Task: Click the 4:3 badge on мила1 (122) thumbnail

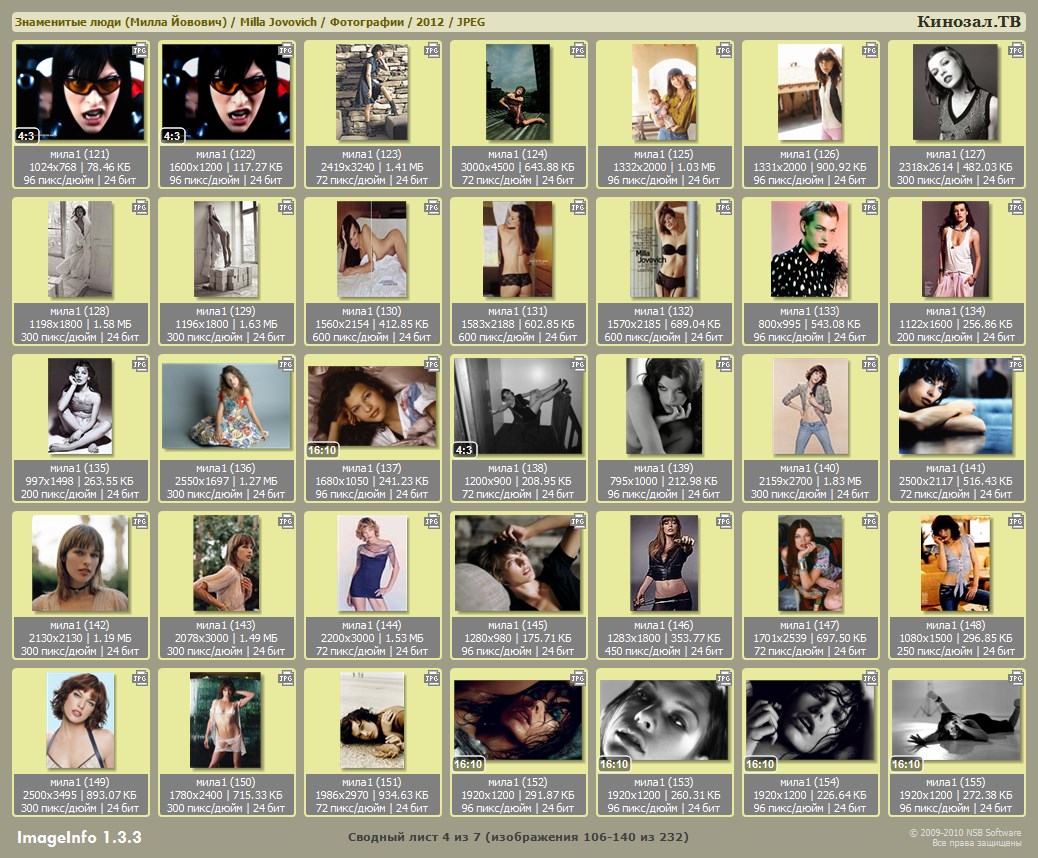Action: 172,136
